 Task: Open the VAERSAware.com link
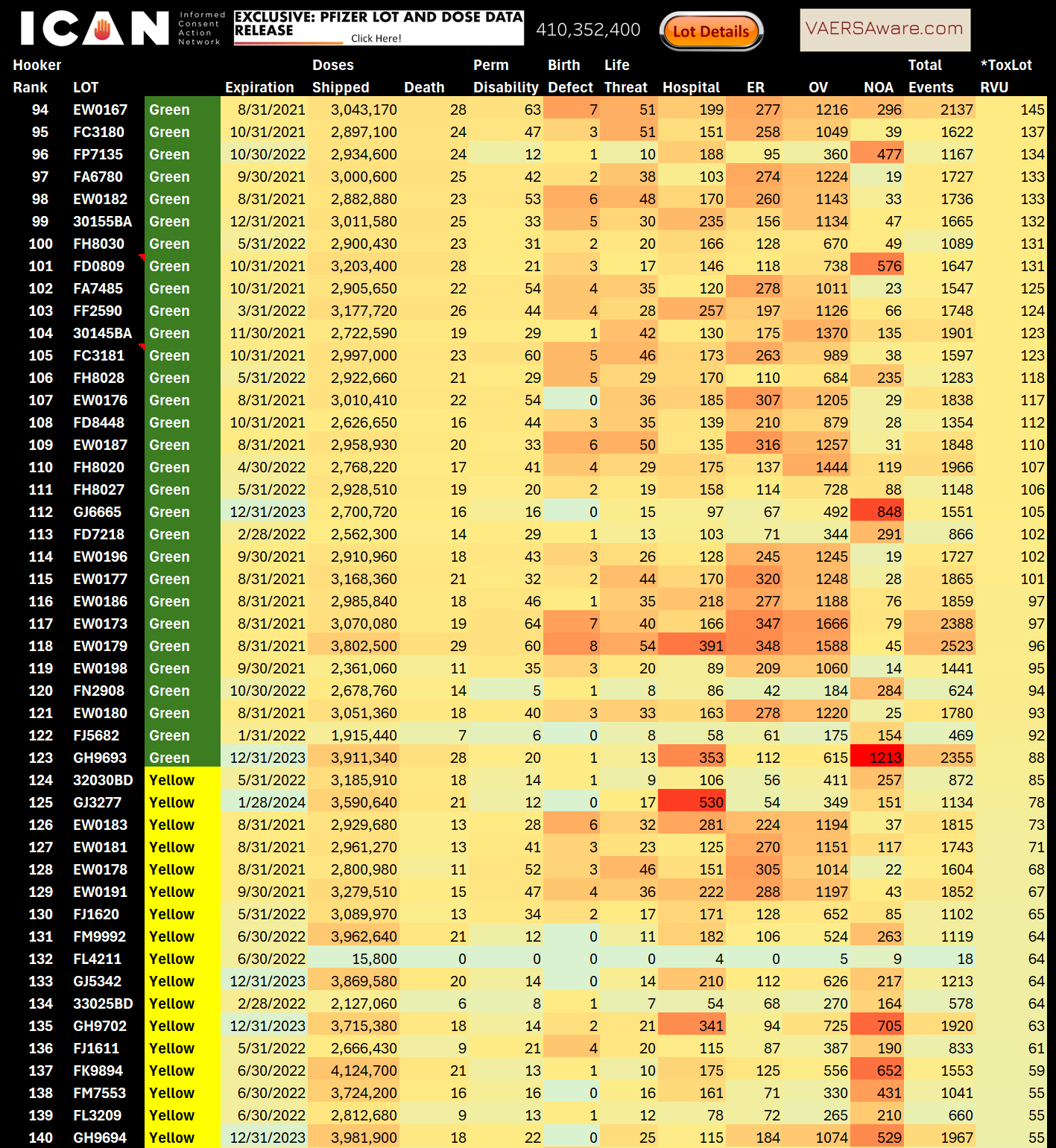(885, 29)
